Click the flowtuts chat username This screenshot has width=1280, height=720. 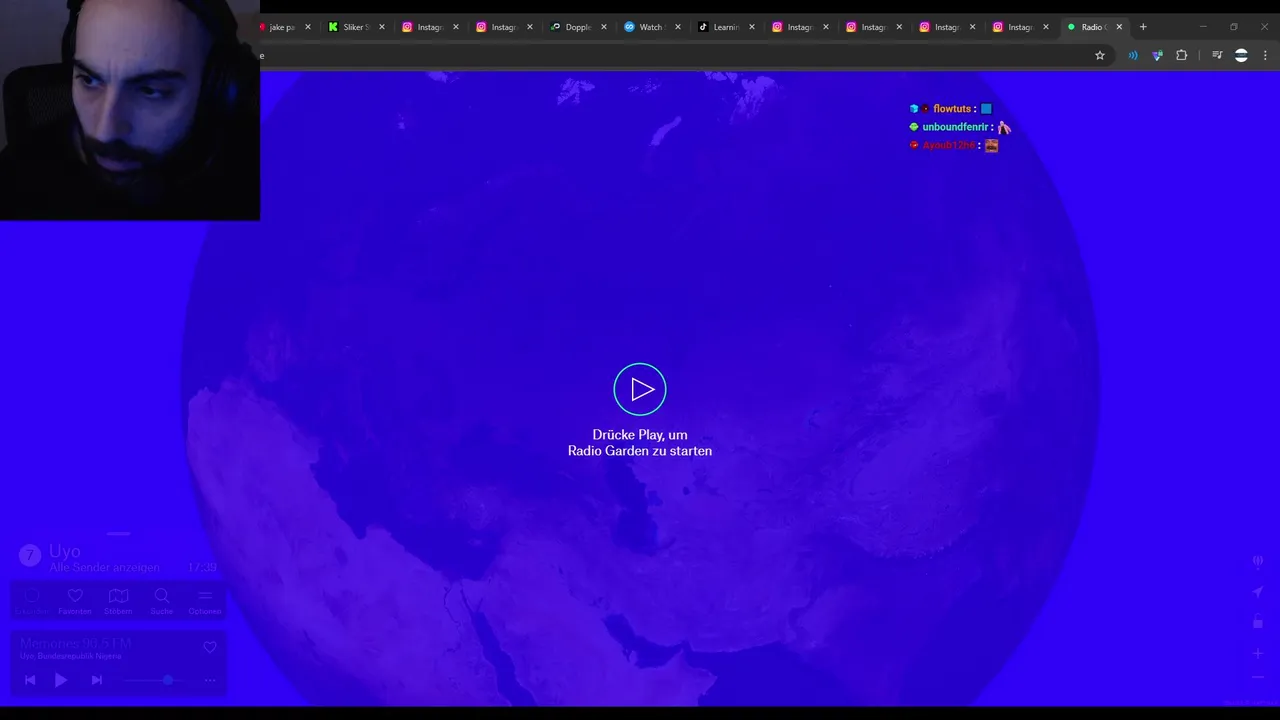(952, 109)
